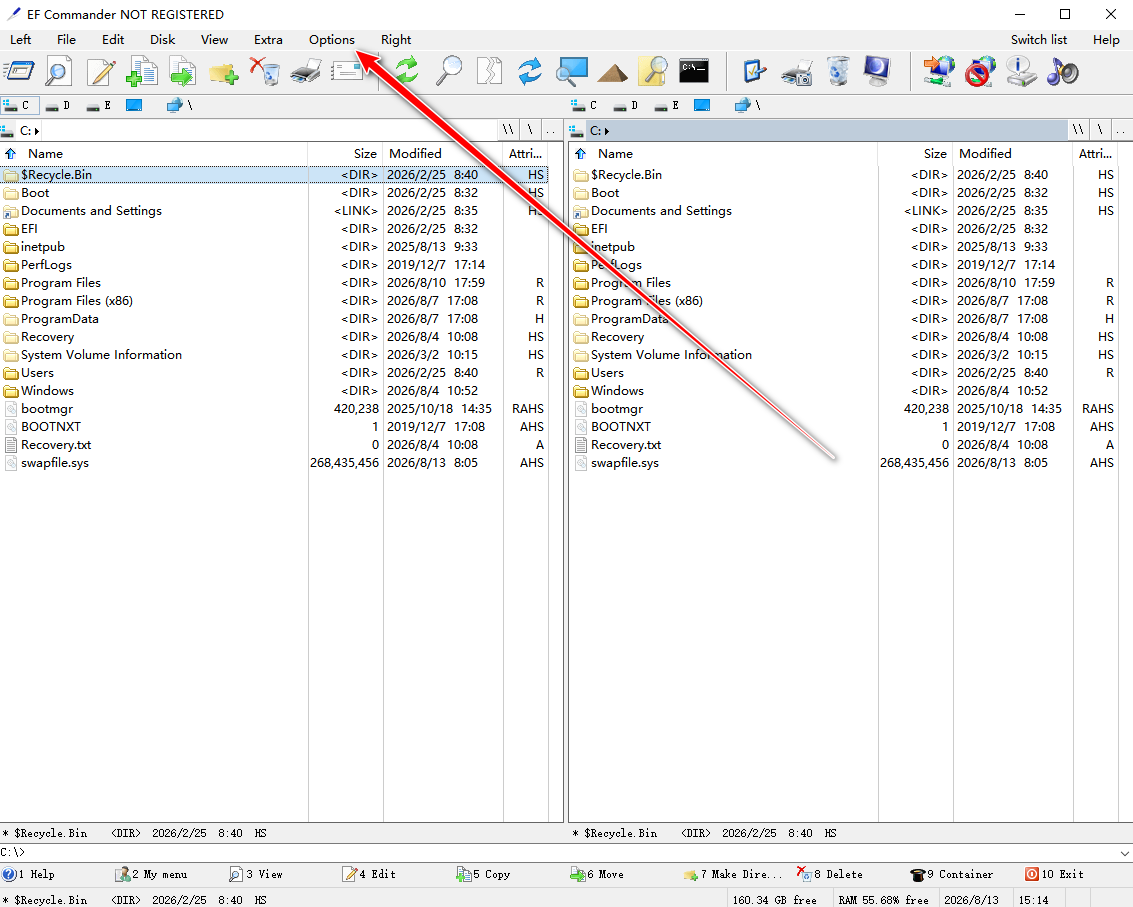Click the 2 My menu function button
Image resolution: width=1133 pixels, height=907 pixels.
pyautogui.click(x=152, y=874)
